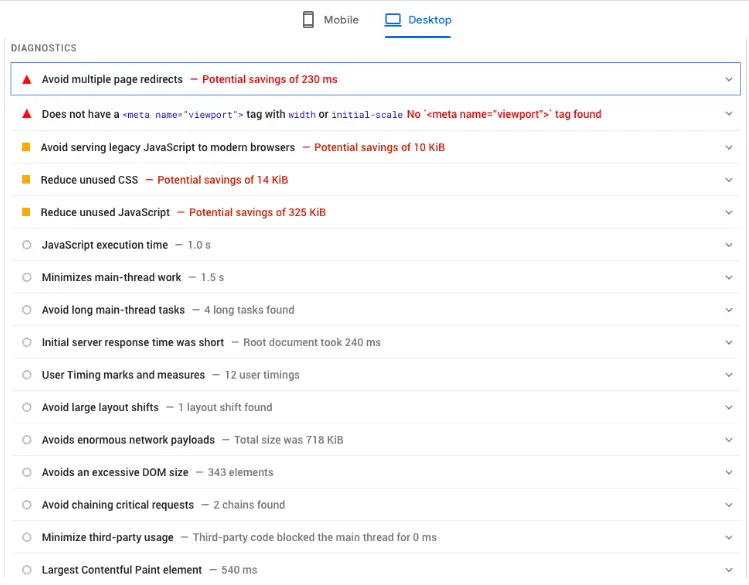Expand the User Timing marks and measures chevron
Viewport: 749px width, 585px height.
tap(729, 375)
